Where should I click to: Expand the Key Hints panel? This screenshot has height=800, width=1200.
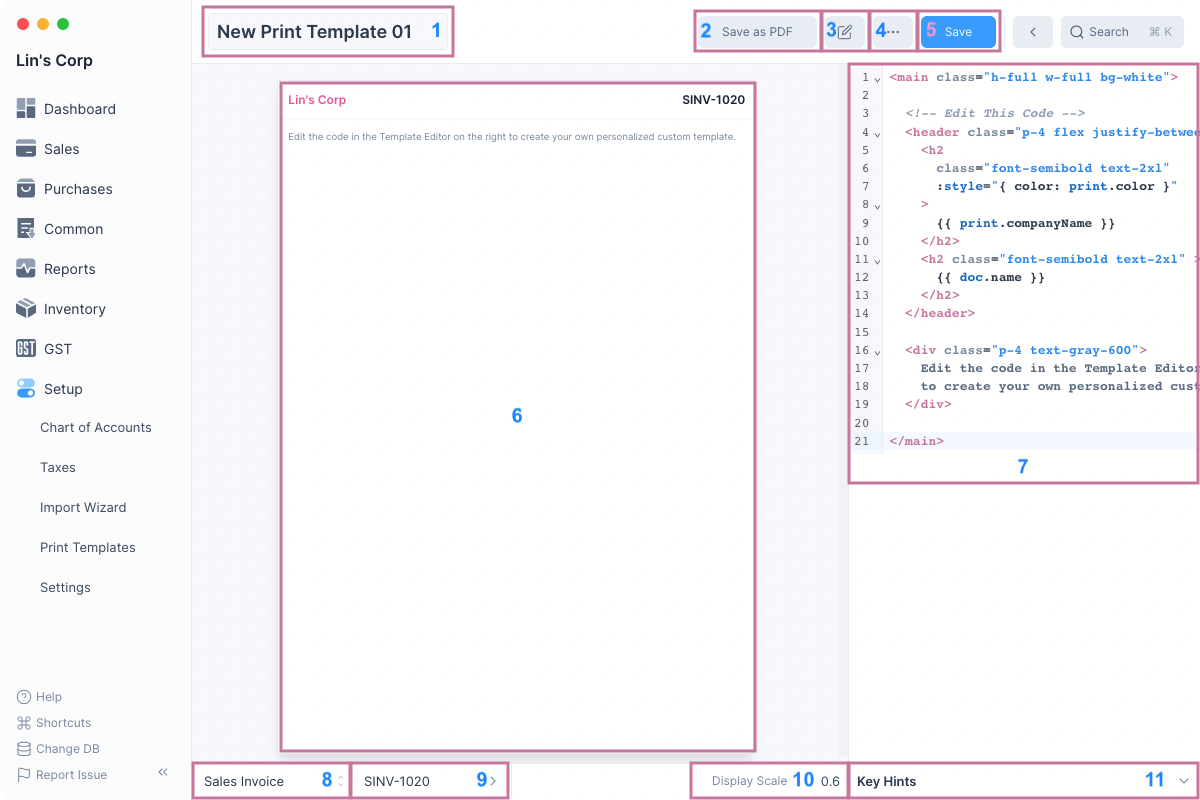1184,781
